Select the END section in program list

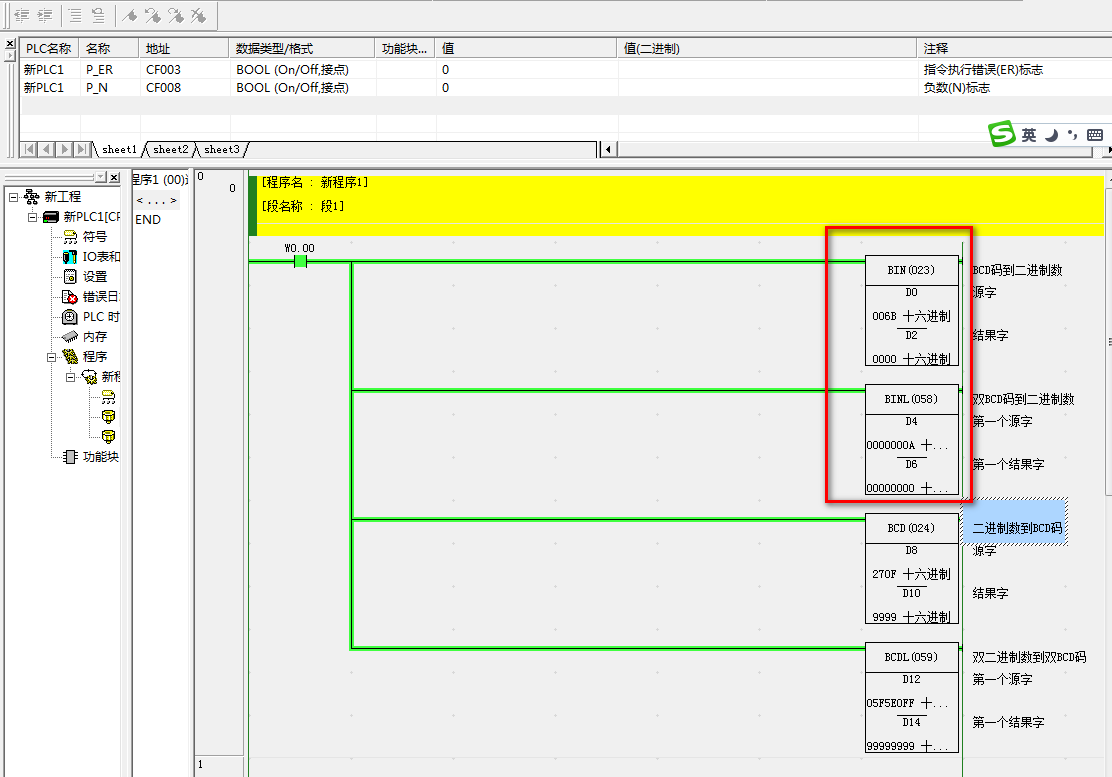[x=148, y=220]
